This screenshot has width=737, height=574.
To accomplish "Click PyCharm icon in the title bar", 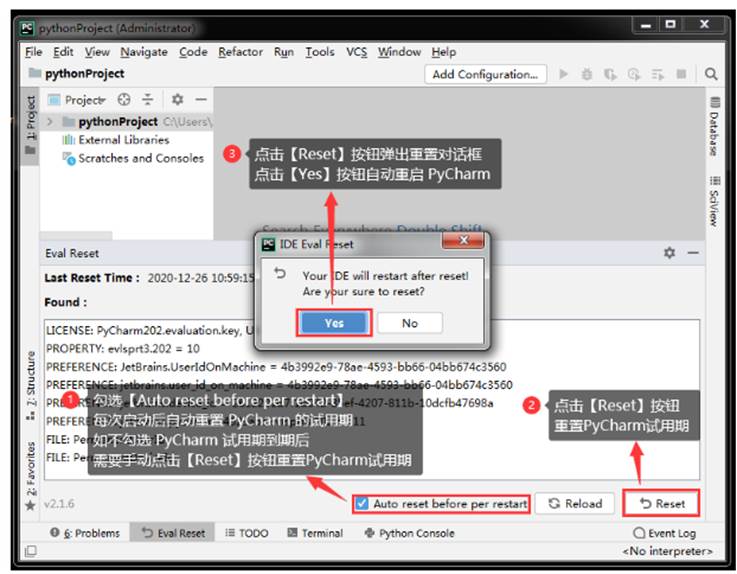I will click(x=27, y=28).
